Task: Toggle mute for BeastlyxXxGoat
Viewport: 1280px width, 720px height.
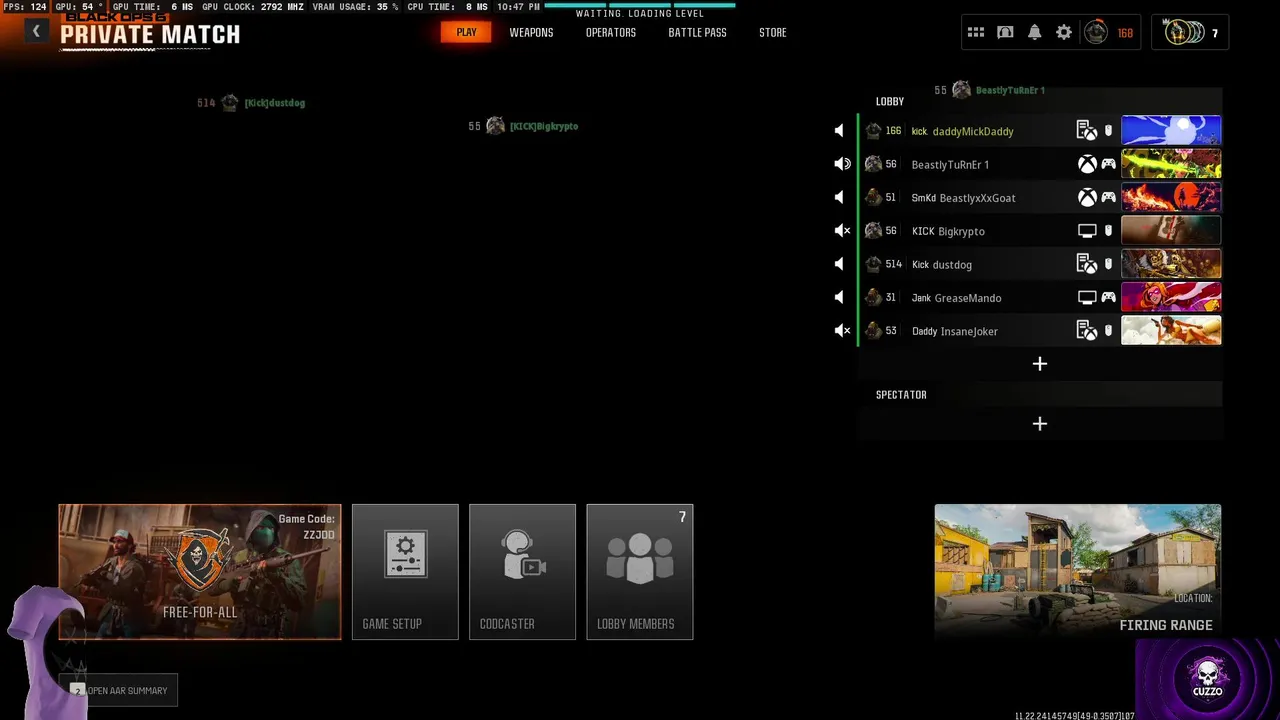Action: pos(840,198)
